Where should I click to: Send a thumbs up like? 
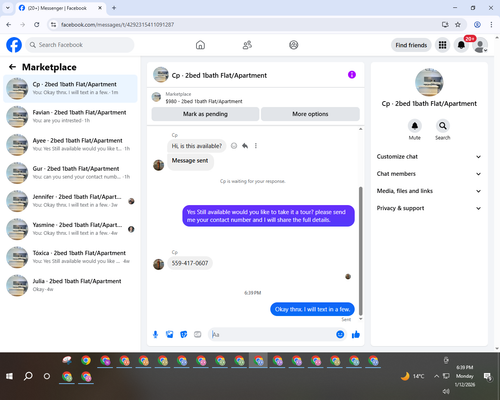click(x=356, y=334)
